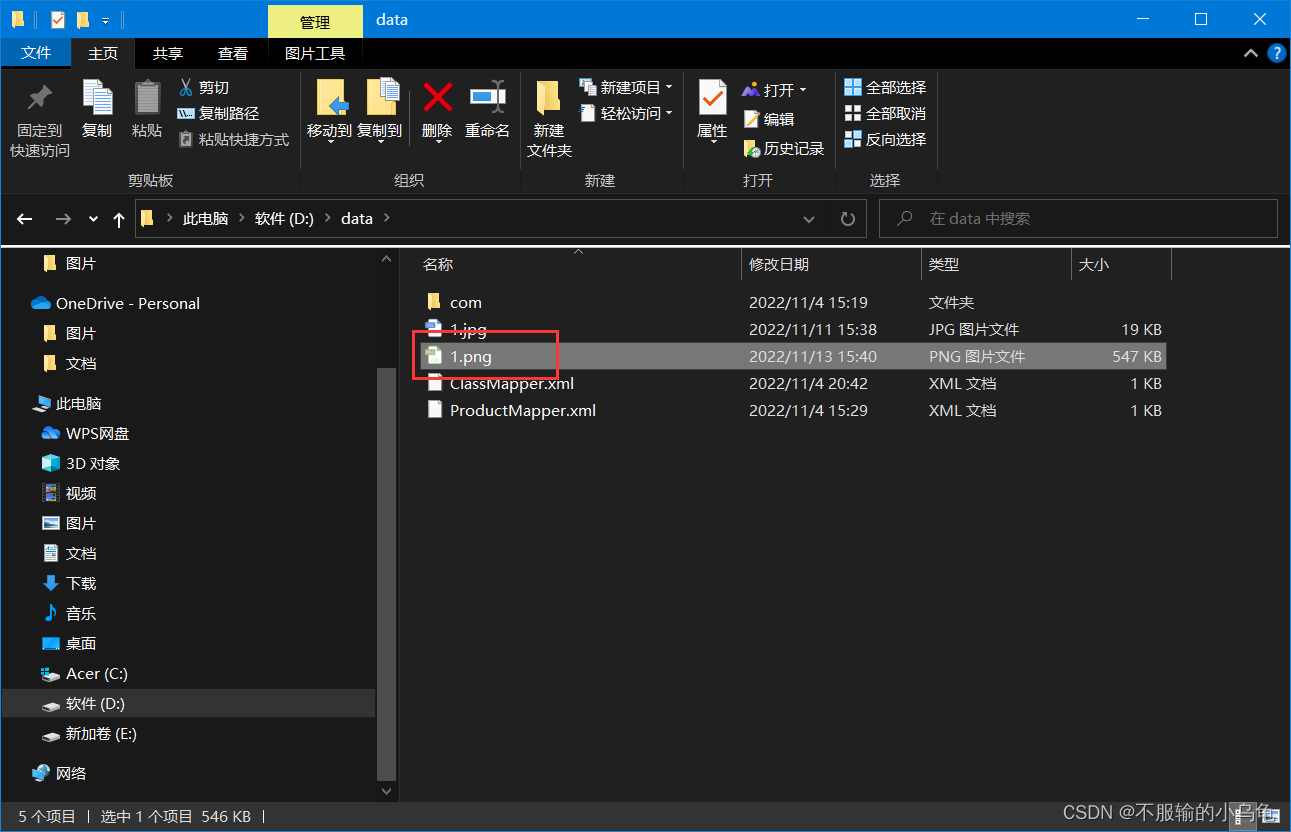Open the ribbon help question mark
The image size is (1291, 832).
[1277, 54]
